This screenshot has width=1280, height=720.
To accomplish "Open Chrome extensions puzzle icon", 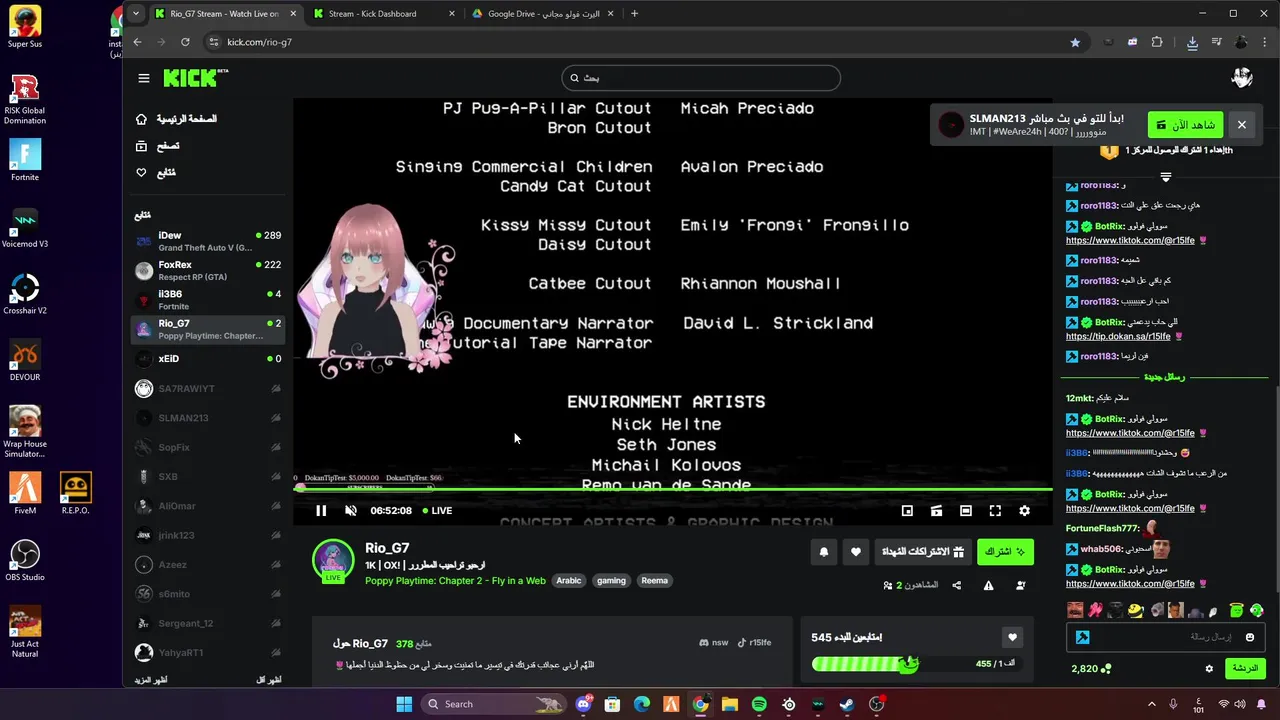I will 1157,42.
